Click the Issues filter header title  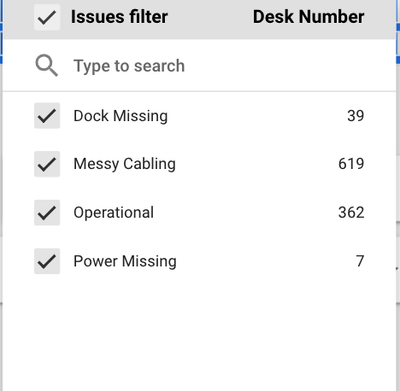coord(119,17)
